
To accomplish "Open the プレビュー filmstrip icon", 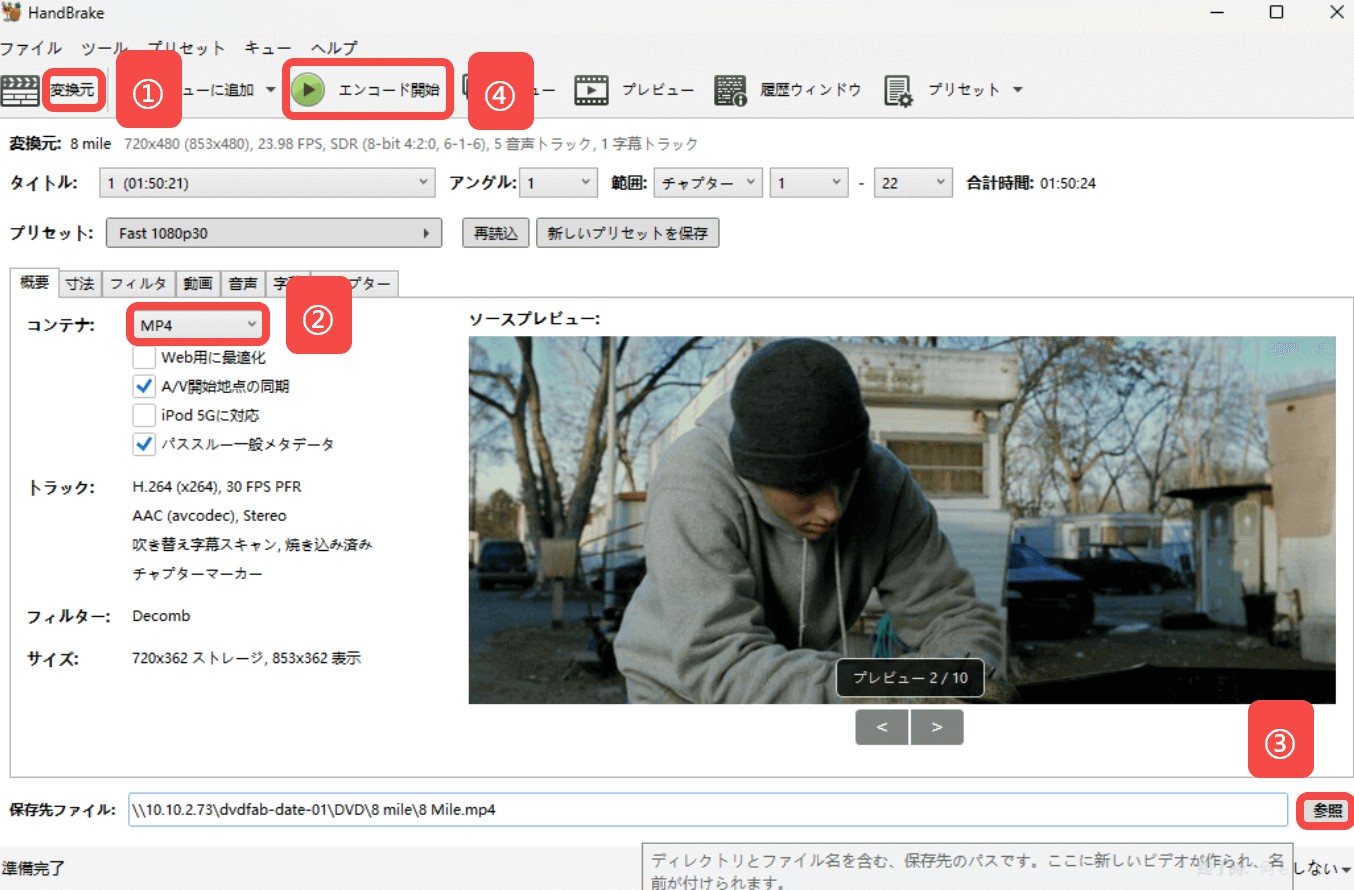I will point(591,90).
